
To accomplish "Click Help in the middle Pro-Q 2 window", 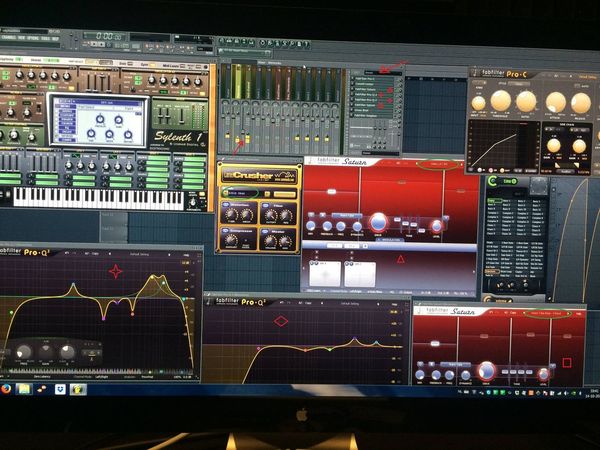I will 395,305.
